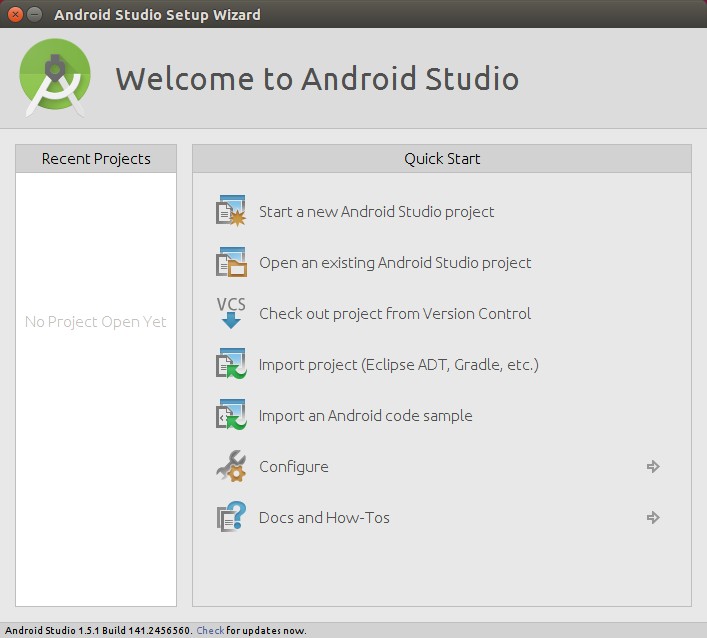
Task: Choose Import an Android code sample
Action: pyautogui.click(x=366, y=415)
